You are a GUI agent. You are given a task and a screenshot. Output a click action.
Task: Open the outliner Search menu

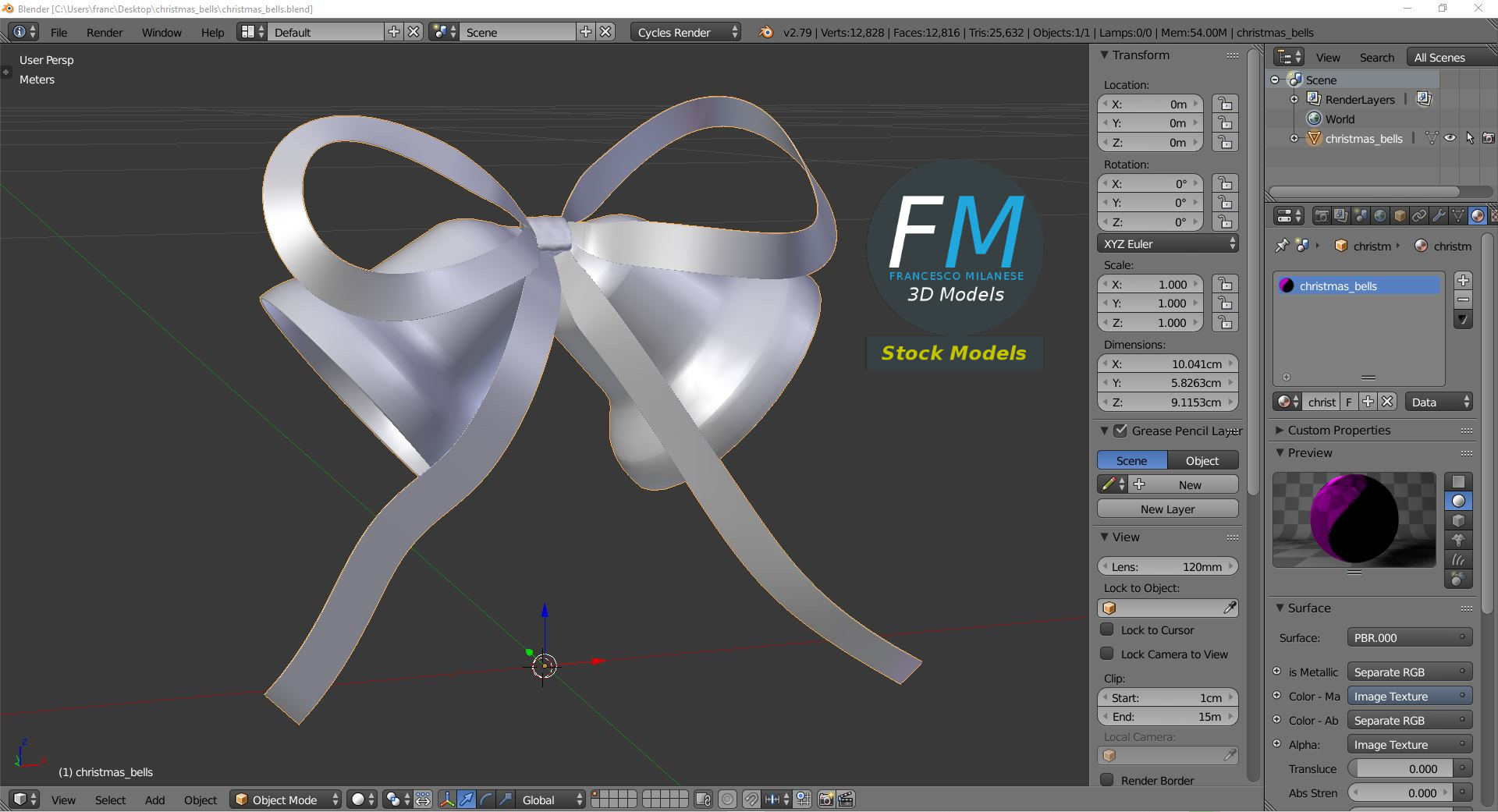click(x=1377, y=57)
